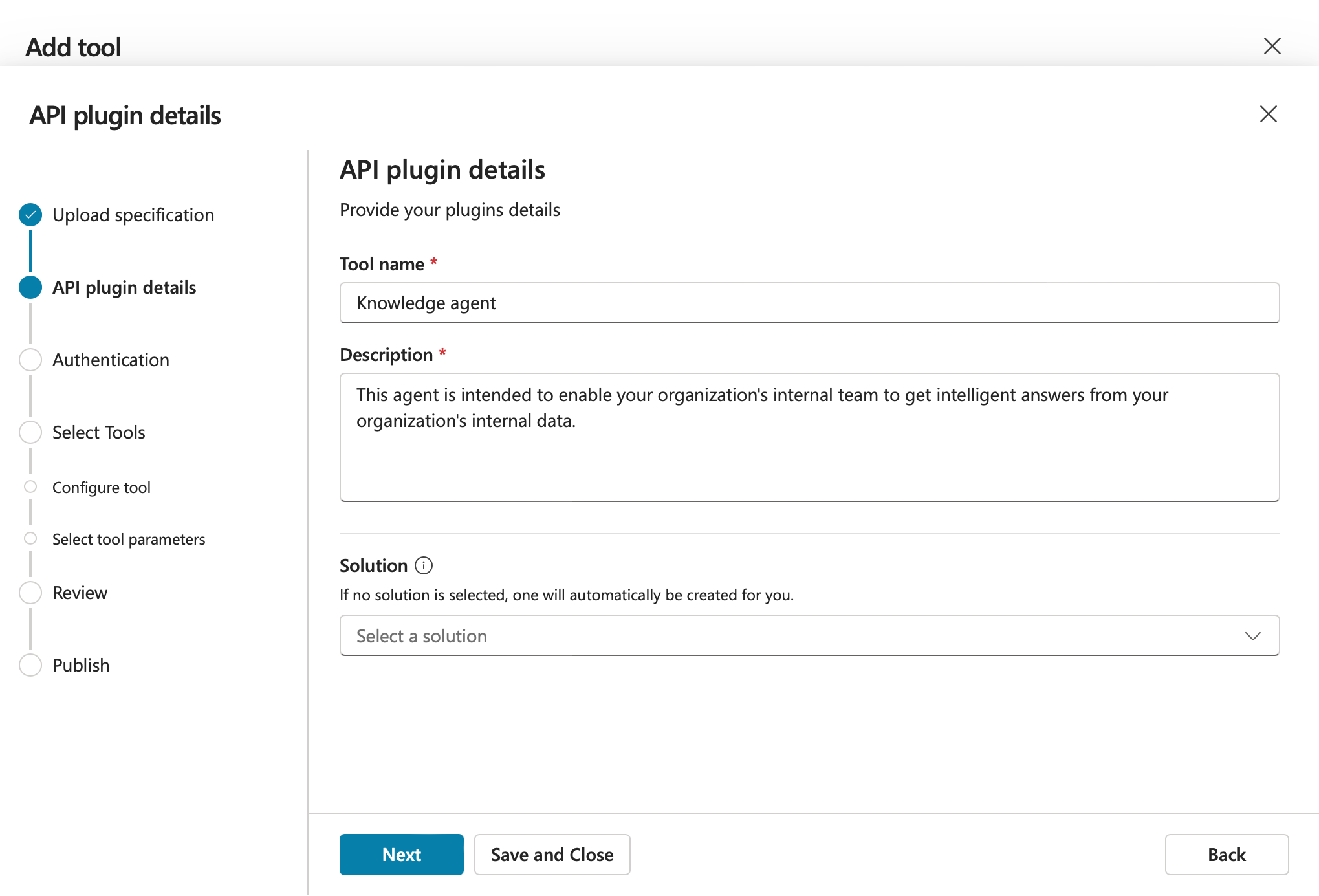The image size is (1319, 896).
Task: Open the Solution info tooltip icon
Action: (x=424, y=565)
